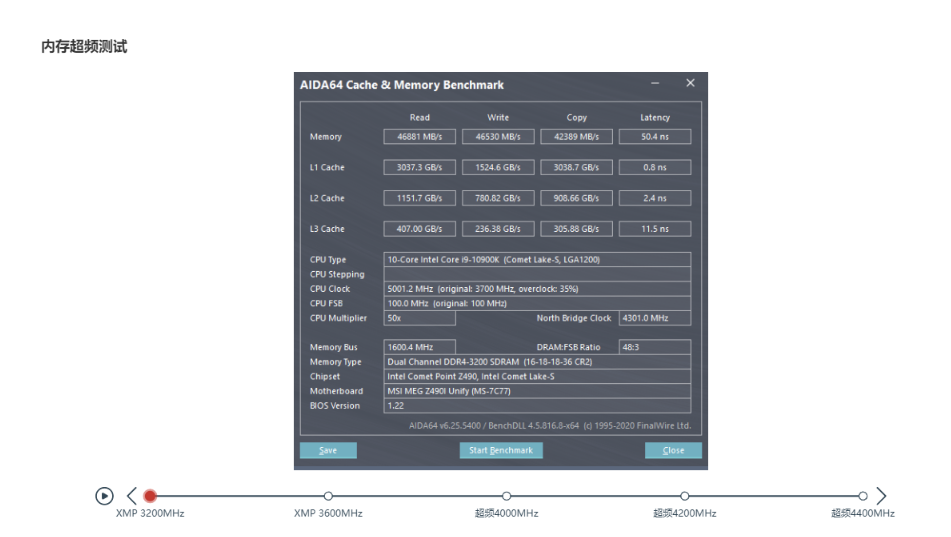
Task: Select the 超频4000MHz timeline point
Action: click(506, 496)
